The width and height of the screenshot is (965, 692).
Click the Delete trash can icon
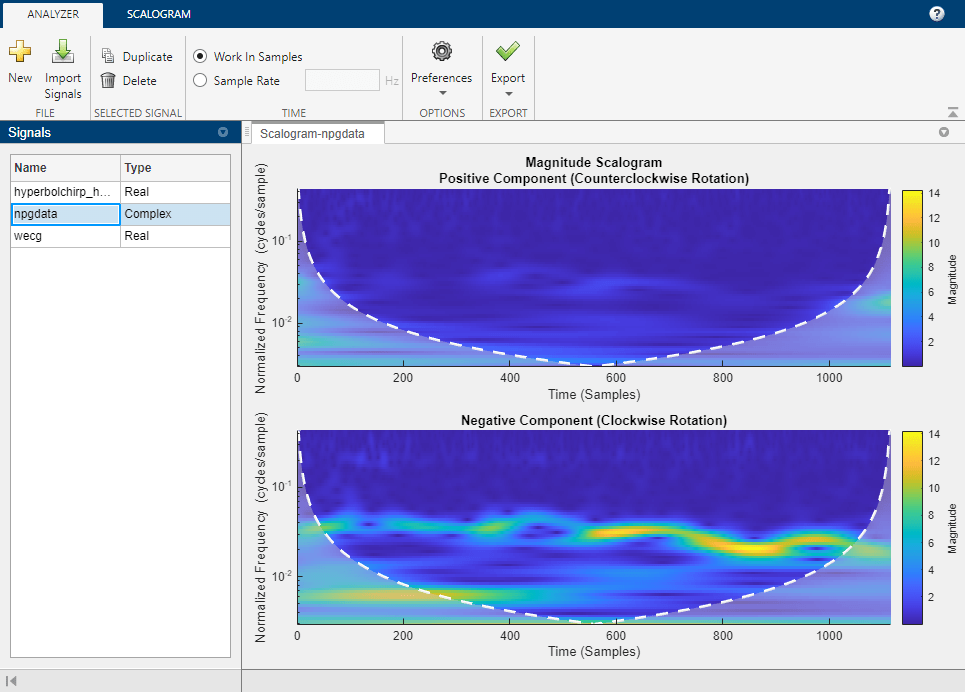point(108,81)
